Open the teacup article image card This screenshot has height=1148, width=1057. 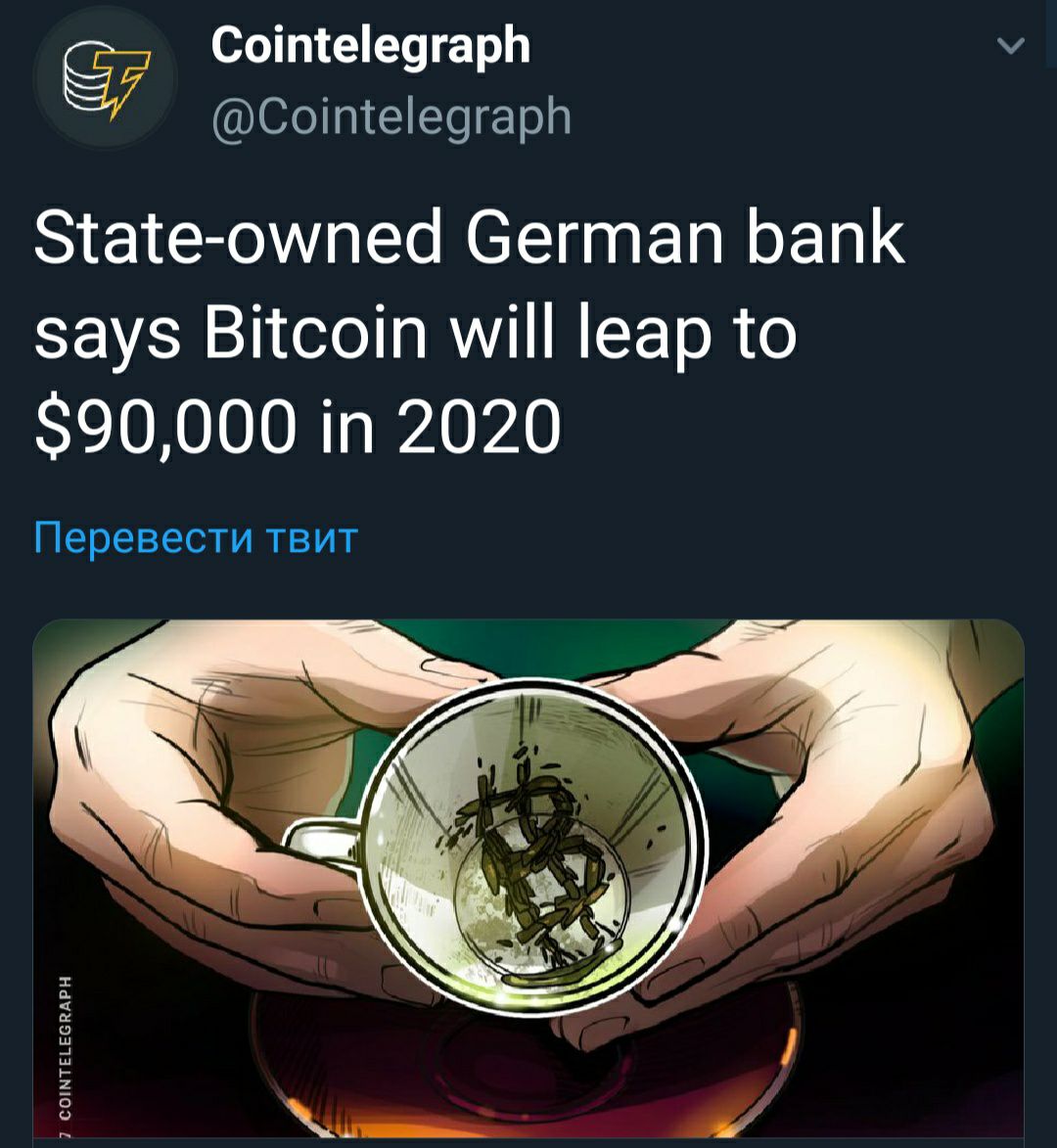pos(528,883)
